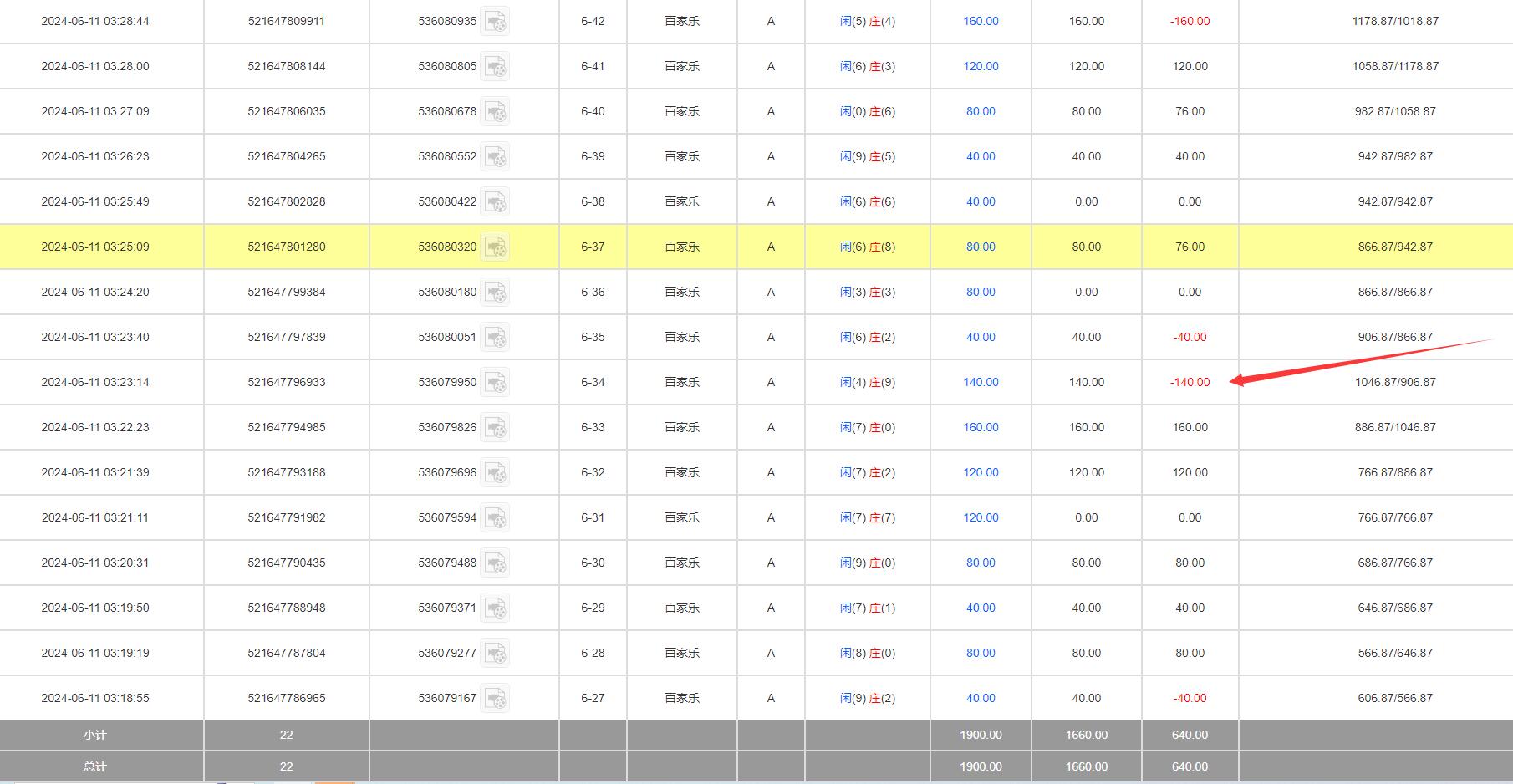
Task: Click video icon next to 536080552
Action: point(495,157)
